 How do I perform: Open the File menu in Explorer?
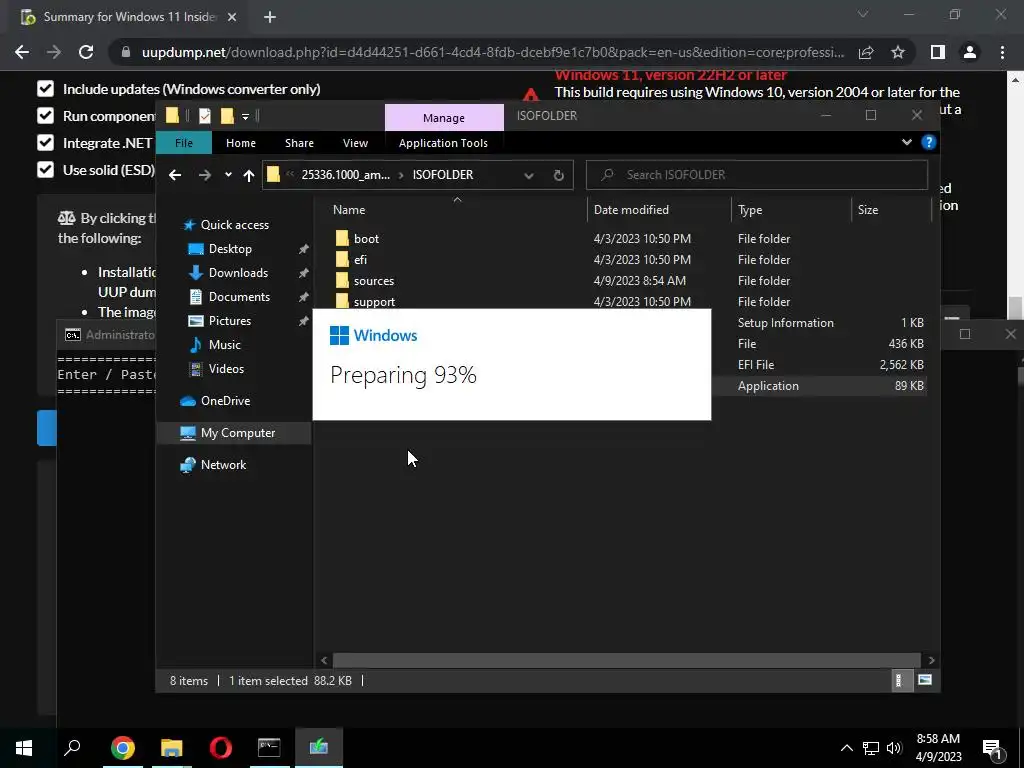click(x=184, y=142)
